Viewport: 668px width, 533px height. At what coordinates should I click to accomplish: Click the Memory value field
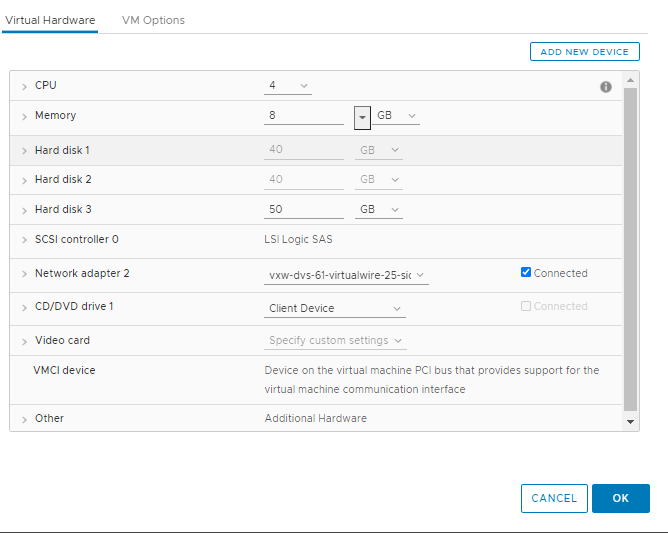click(304, 115)
